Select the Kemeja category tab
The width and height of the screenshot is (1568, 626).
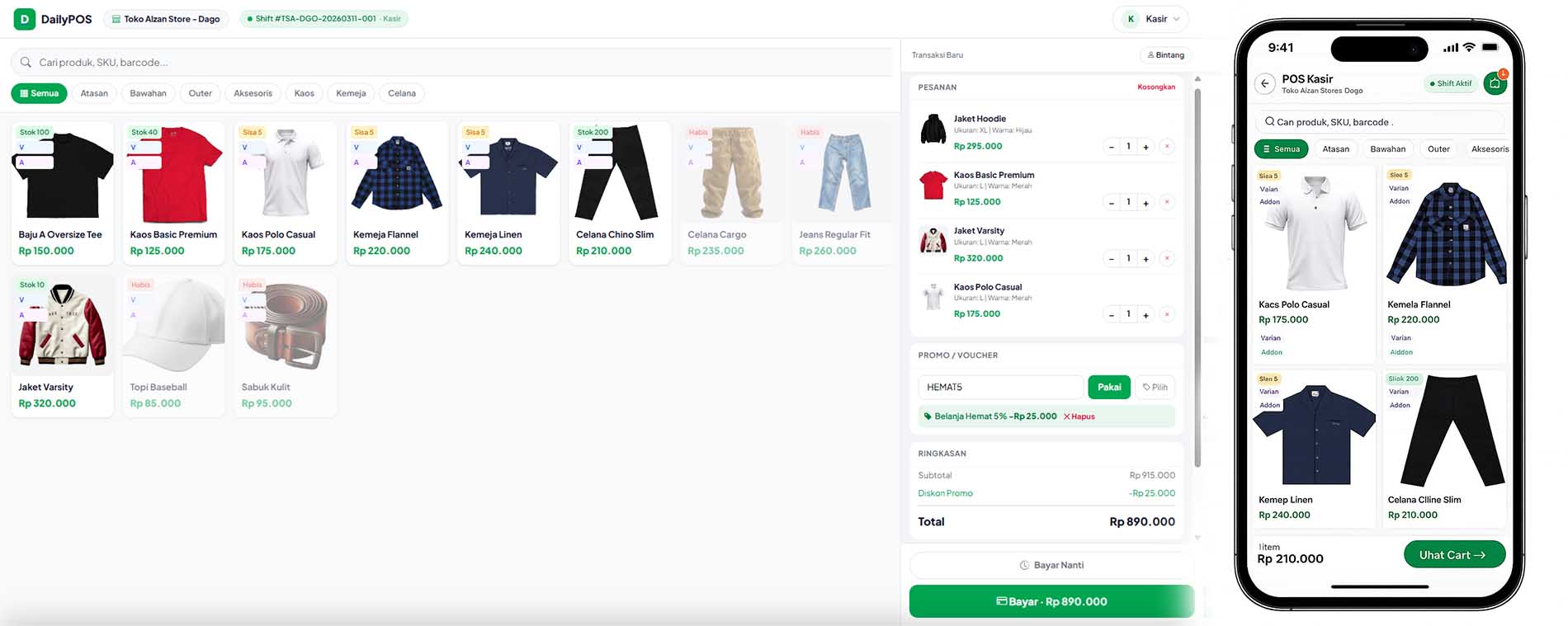(351, 93)
